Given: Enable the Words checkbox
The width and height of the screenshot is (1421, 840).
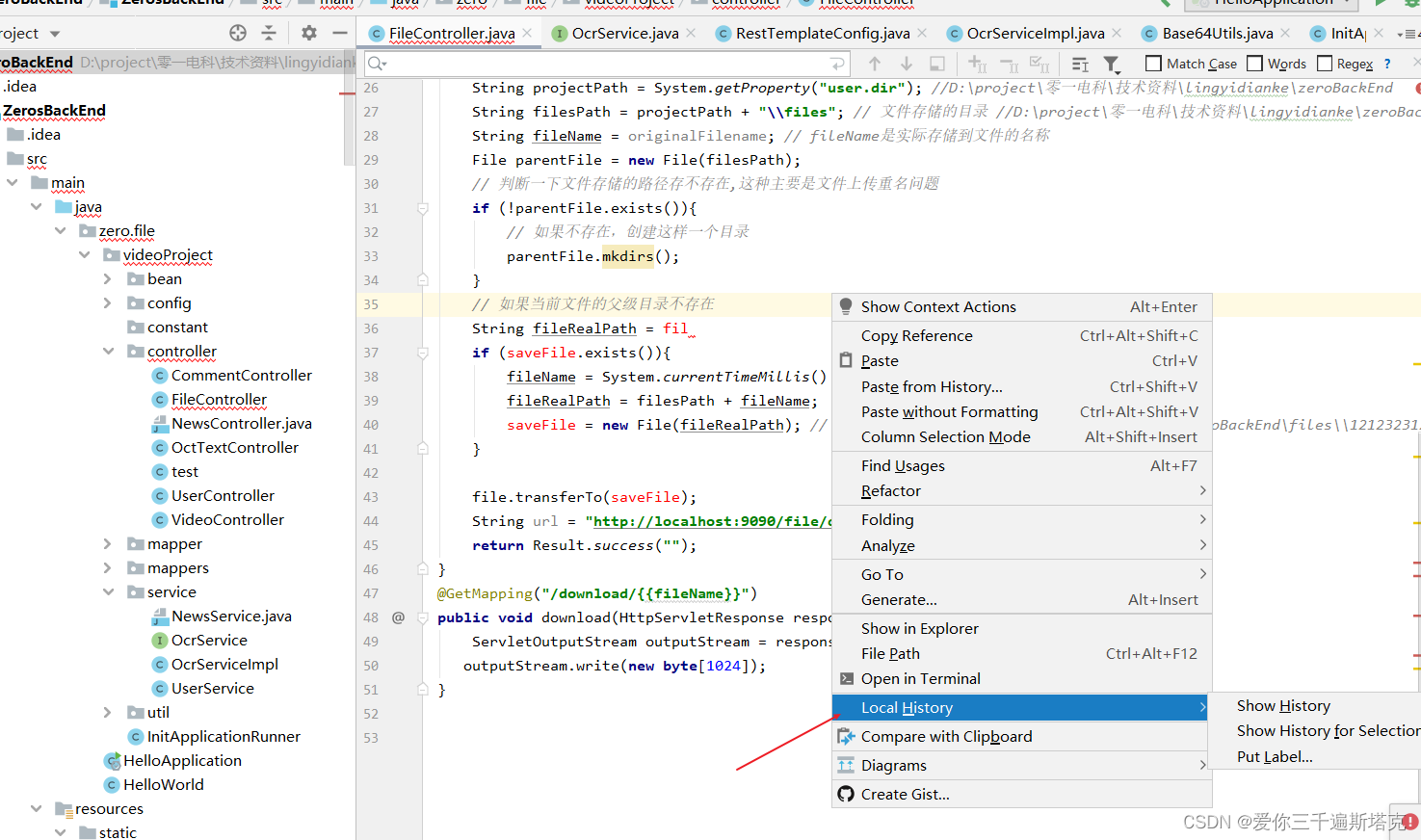Looking at the screenshot, I should (1254, 64).
